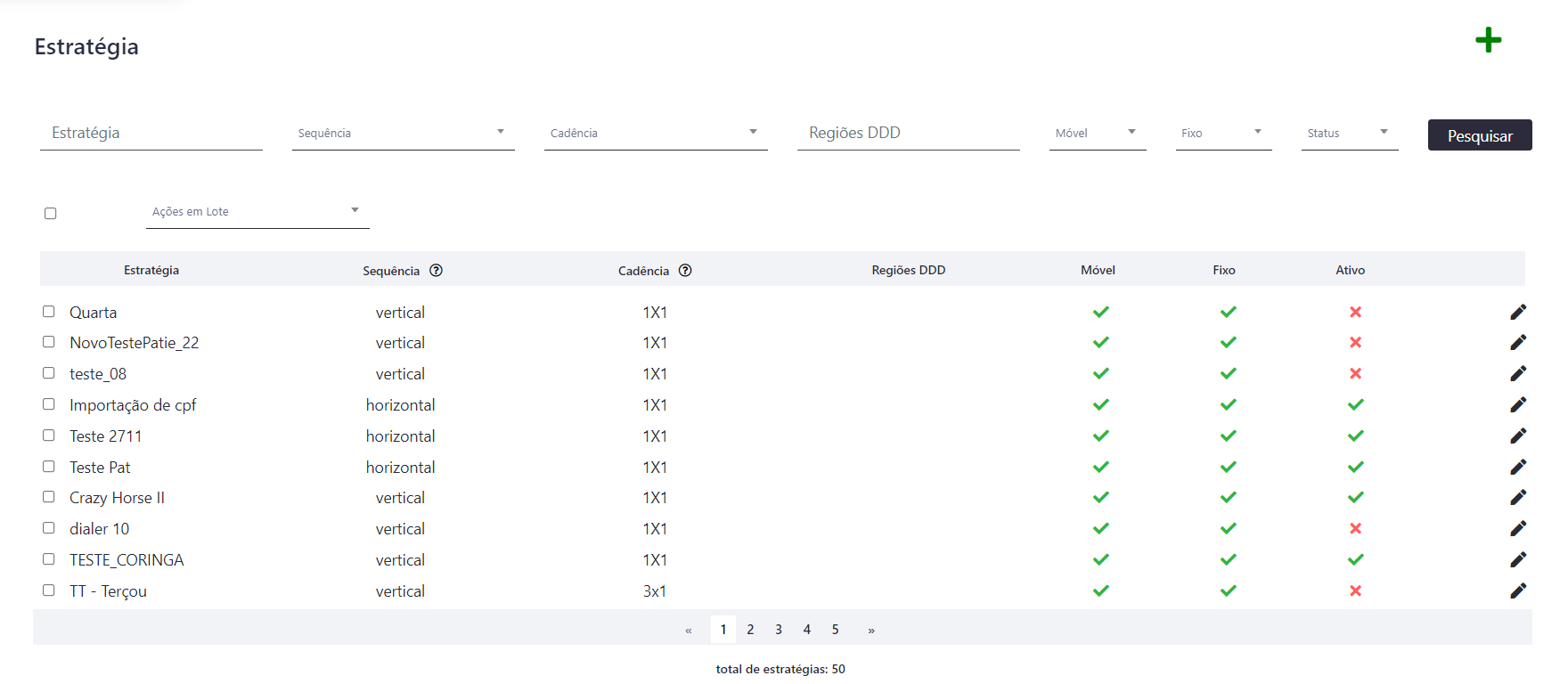Focus the Regiões DDD filter field
The image size is (1568, 684).
(909, 133)
